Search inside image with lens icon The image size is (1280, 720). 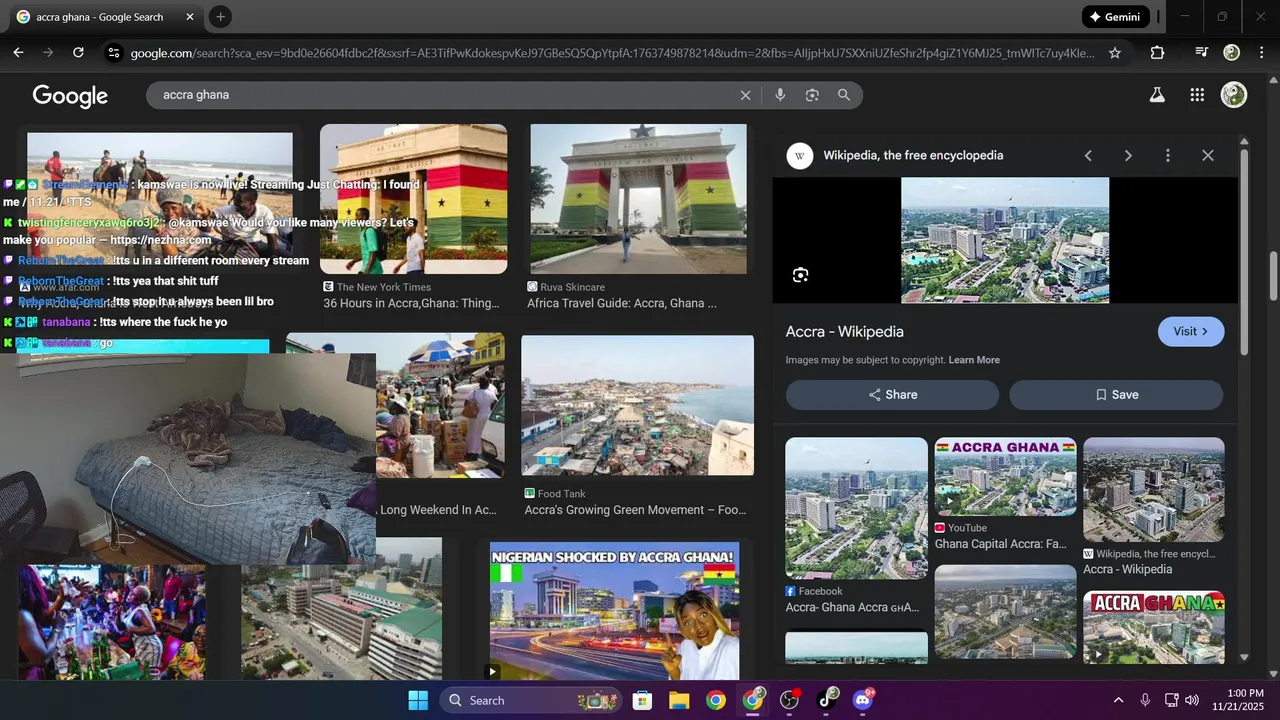coord(800,275)
